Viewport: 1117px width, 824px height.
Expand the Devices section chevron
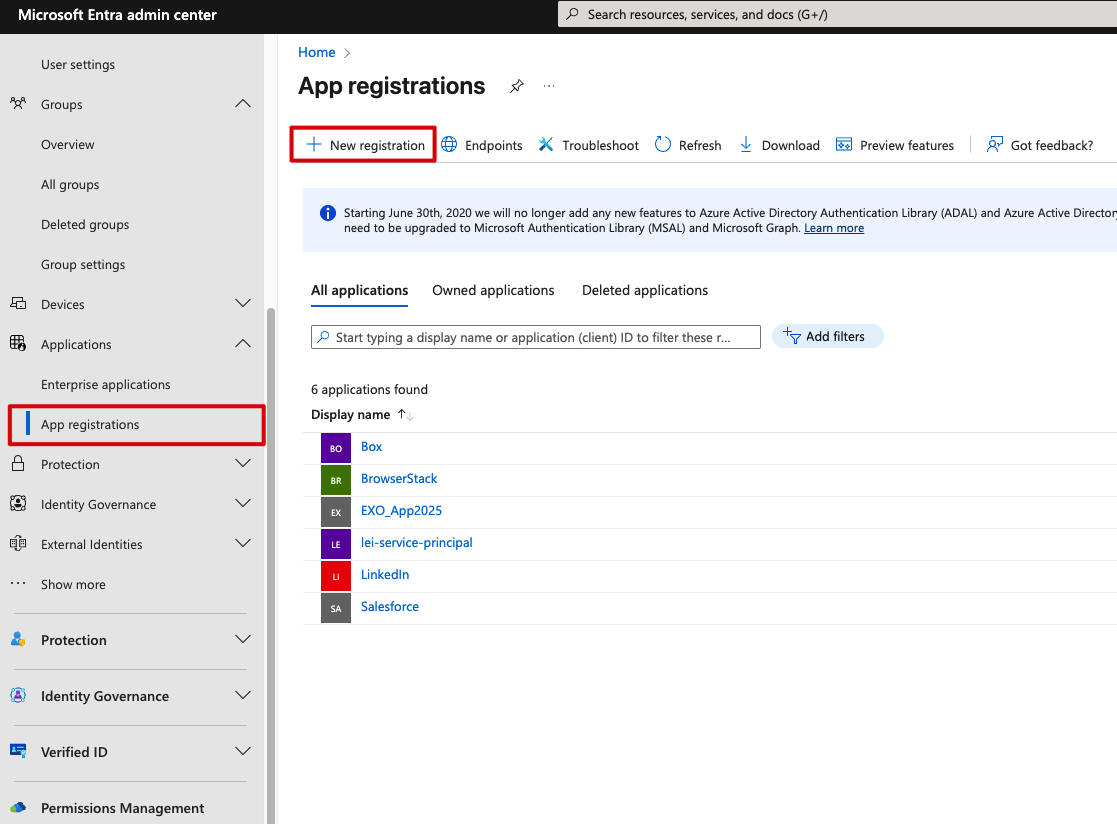click(243, 303)
